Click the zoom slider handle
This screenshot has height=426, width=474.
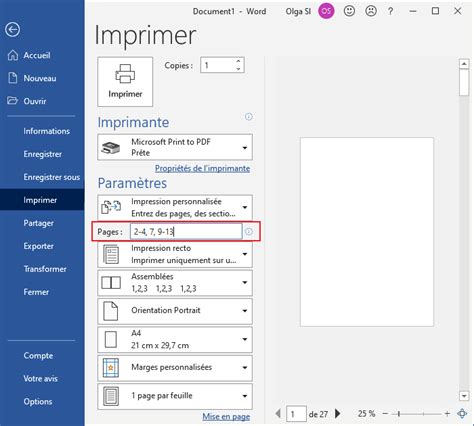398,414
